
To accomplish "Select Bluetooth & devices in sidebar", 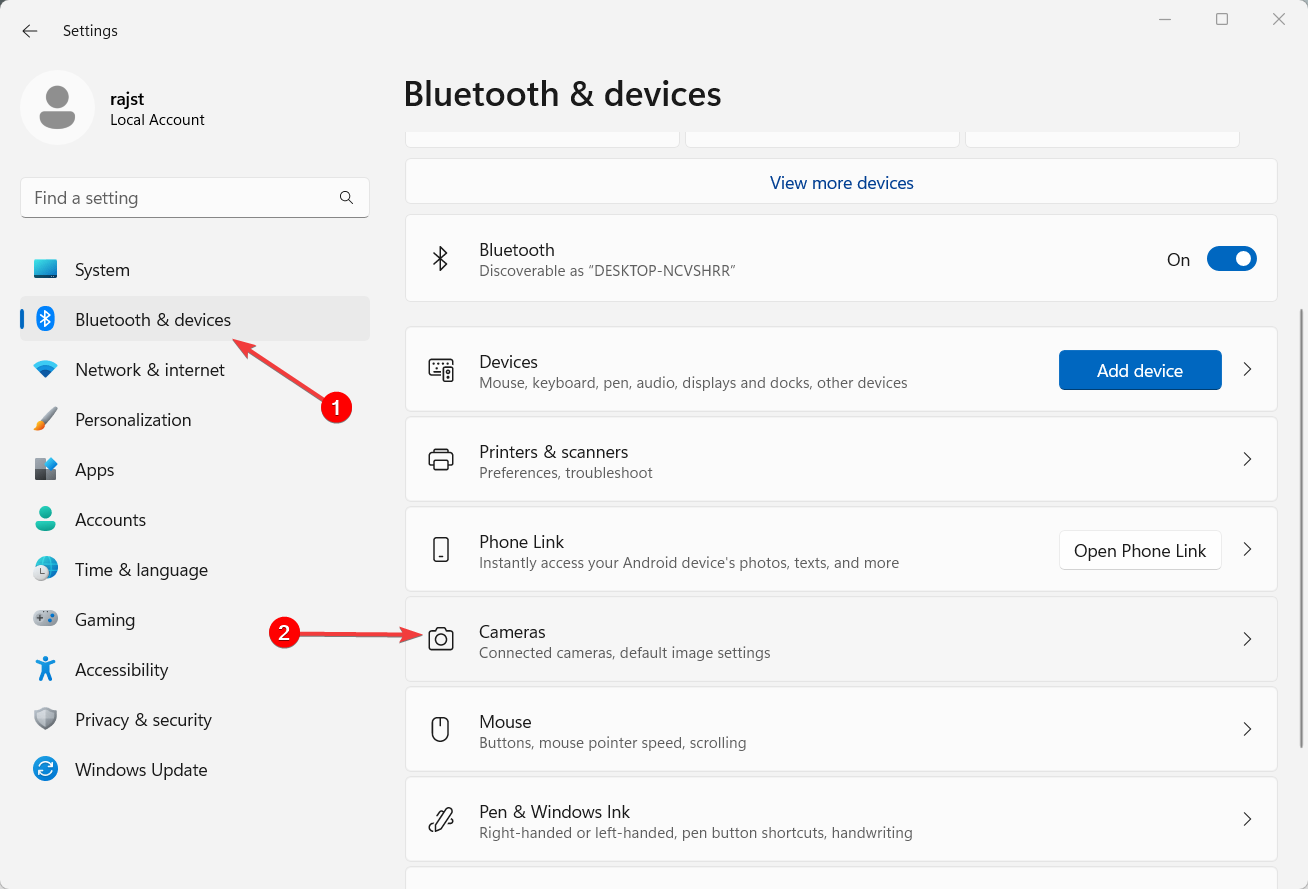I will (x=195, y=319).
